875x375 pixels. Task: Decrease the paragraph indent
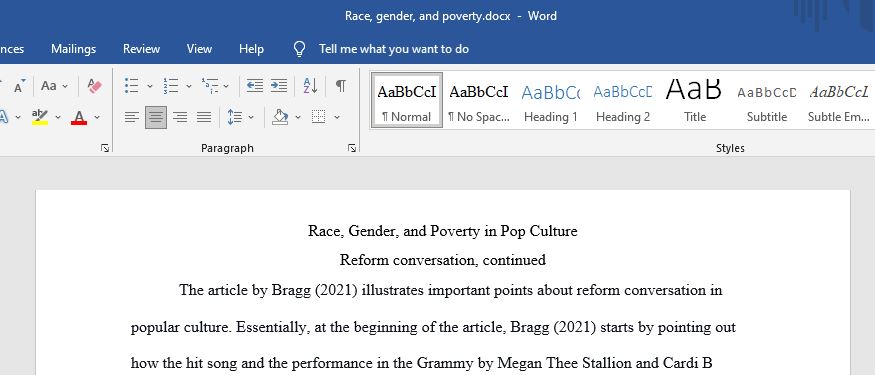pos(255,86)
